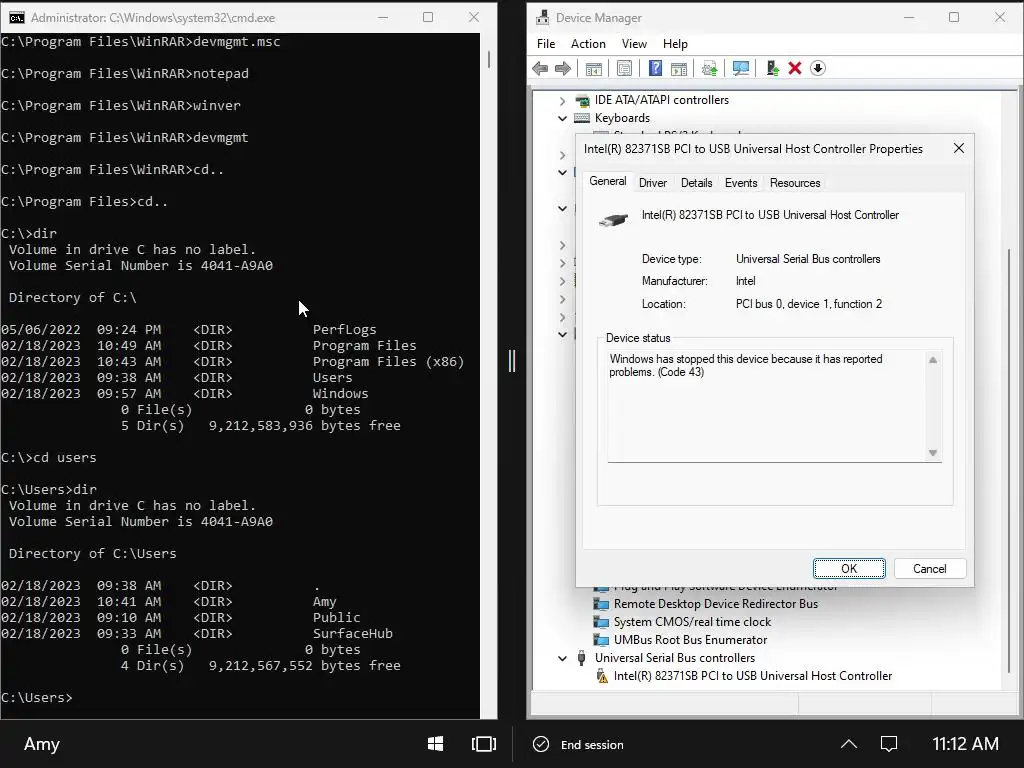This screenshot has height=768, width=1024.
Task: Select IDE ATA/ATAPI controllers label
Action: tap(662, 100)
